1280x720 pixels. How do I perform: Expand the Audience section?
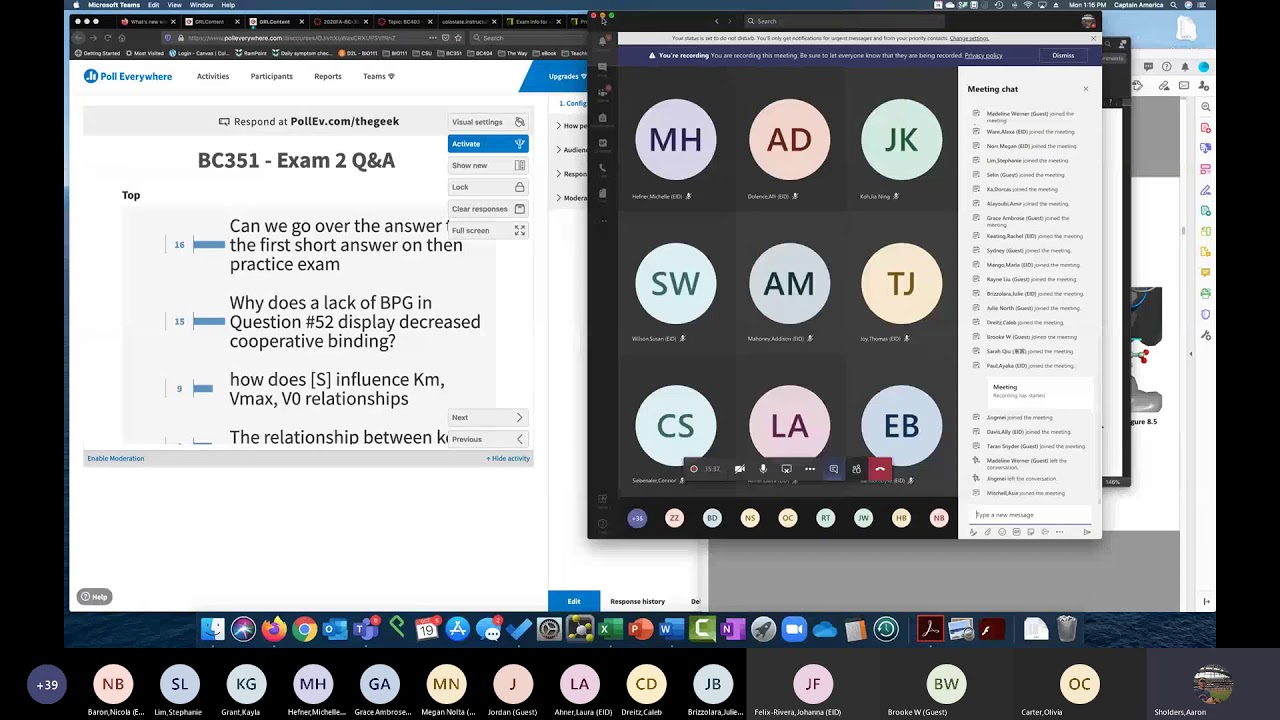click(573, 150)
